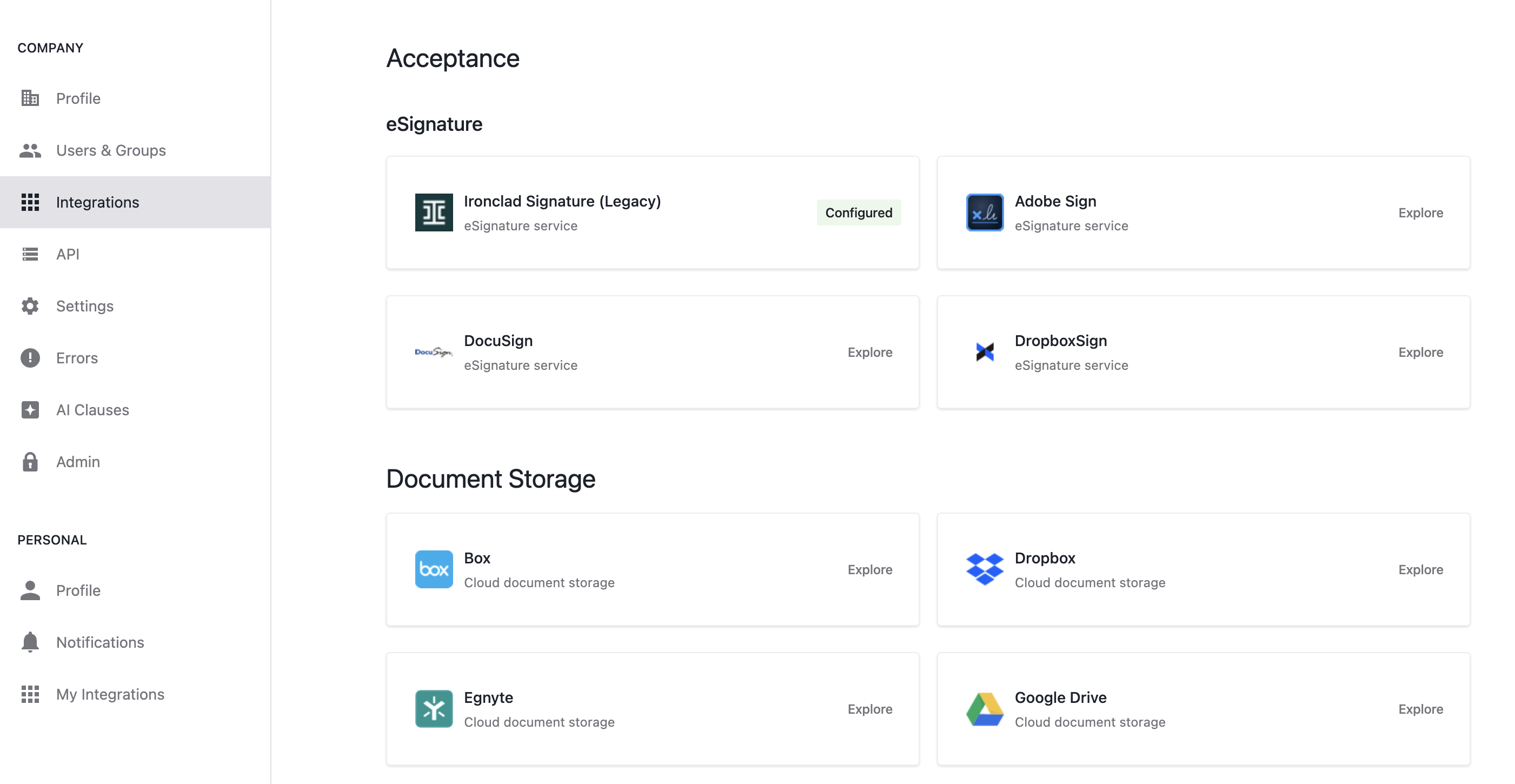Select the Dropbox card title
Viewport: 1515px width, 784px height.
pos(1045,557)
